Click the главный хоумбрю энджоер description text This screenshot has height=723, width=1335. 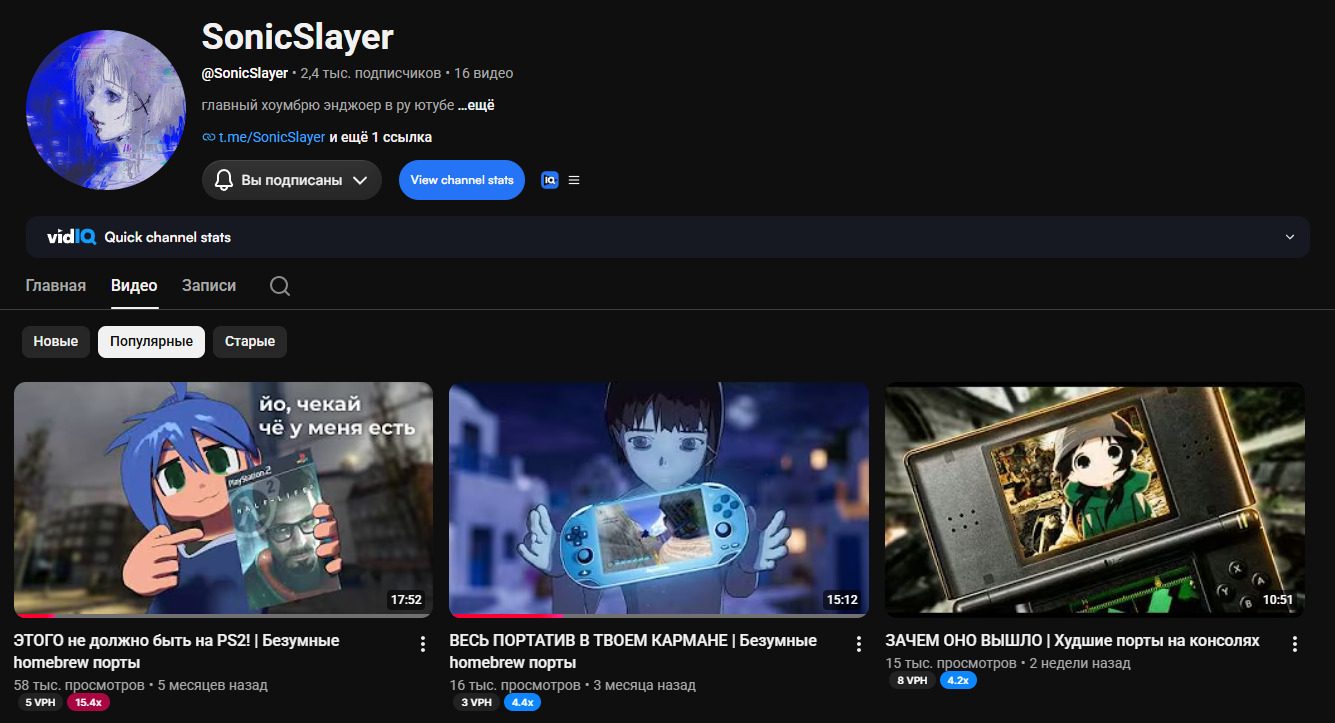click(328, 105)
